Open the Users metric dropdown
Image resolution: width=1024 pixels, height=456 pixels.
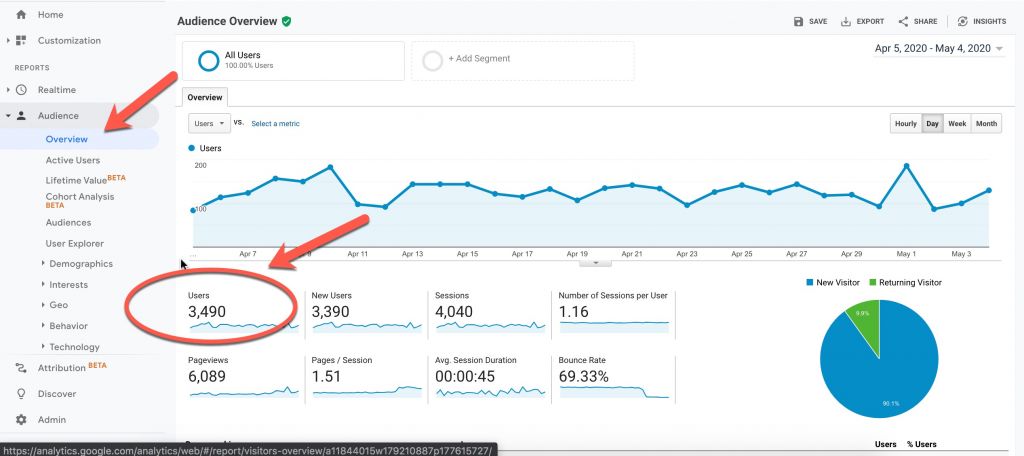click(209, 123)
